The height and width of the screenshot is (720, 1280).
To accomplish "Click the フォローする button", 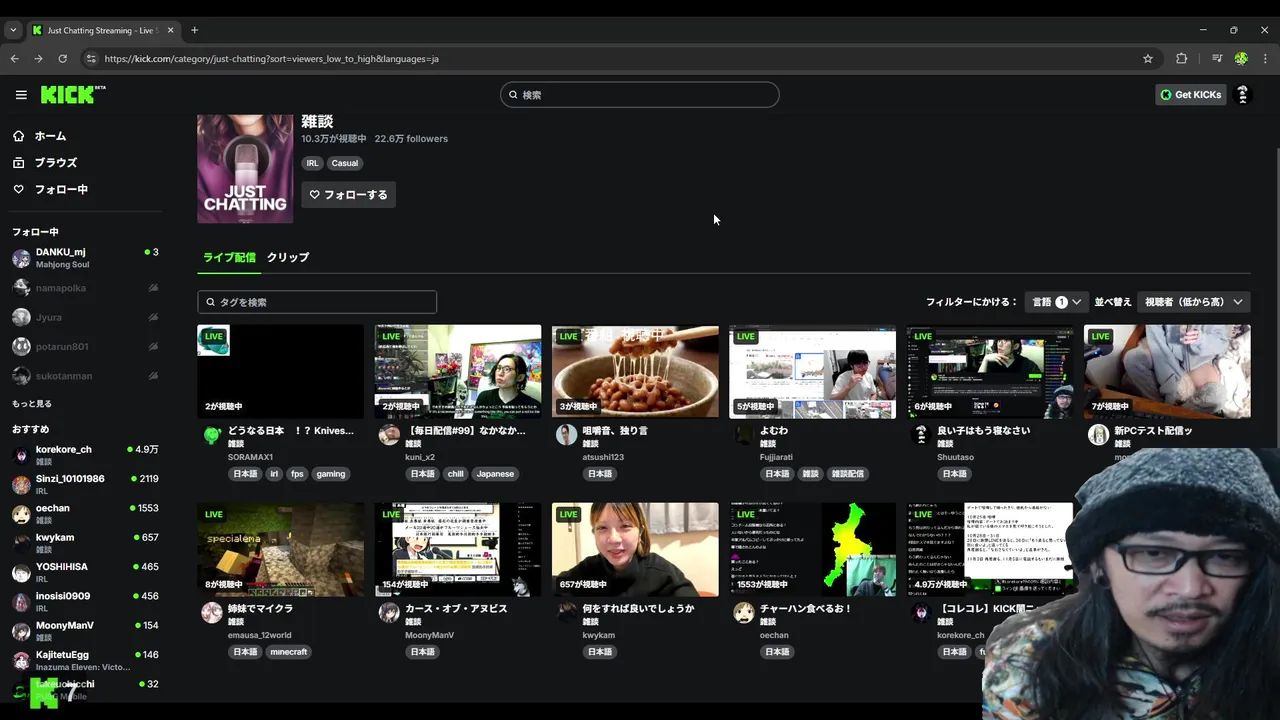I will coord(348,194).
